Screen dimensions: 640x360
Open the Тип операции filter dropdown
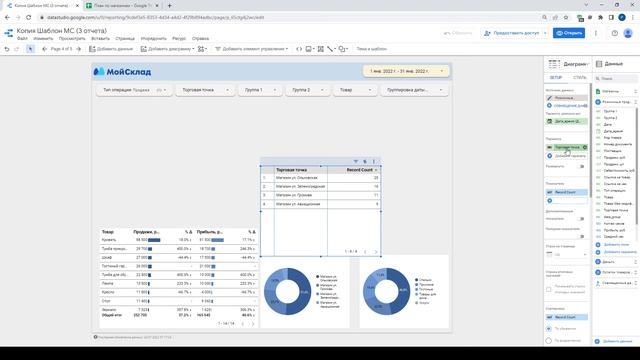pos(134,90)
